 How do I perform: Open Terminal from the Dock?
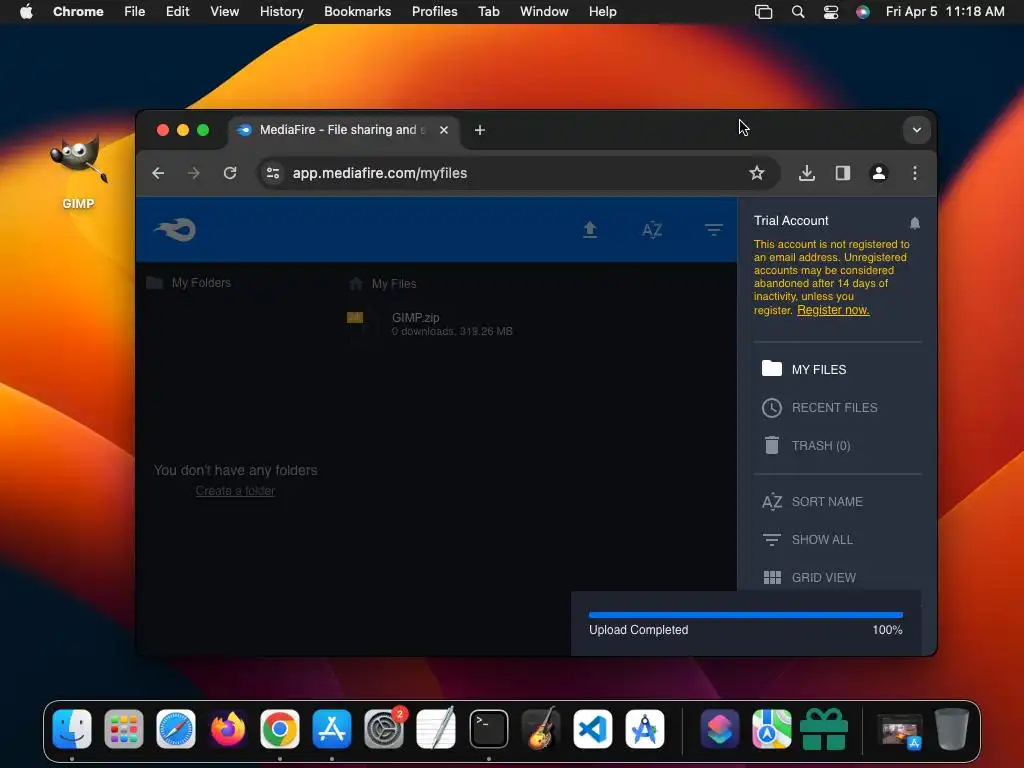point(488,729)
